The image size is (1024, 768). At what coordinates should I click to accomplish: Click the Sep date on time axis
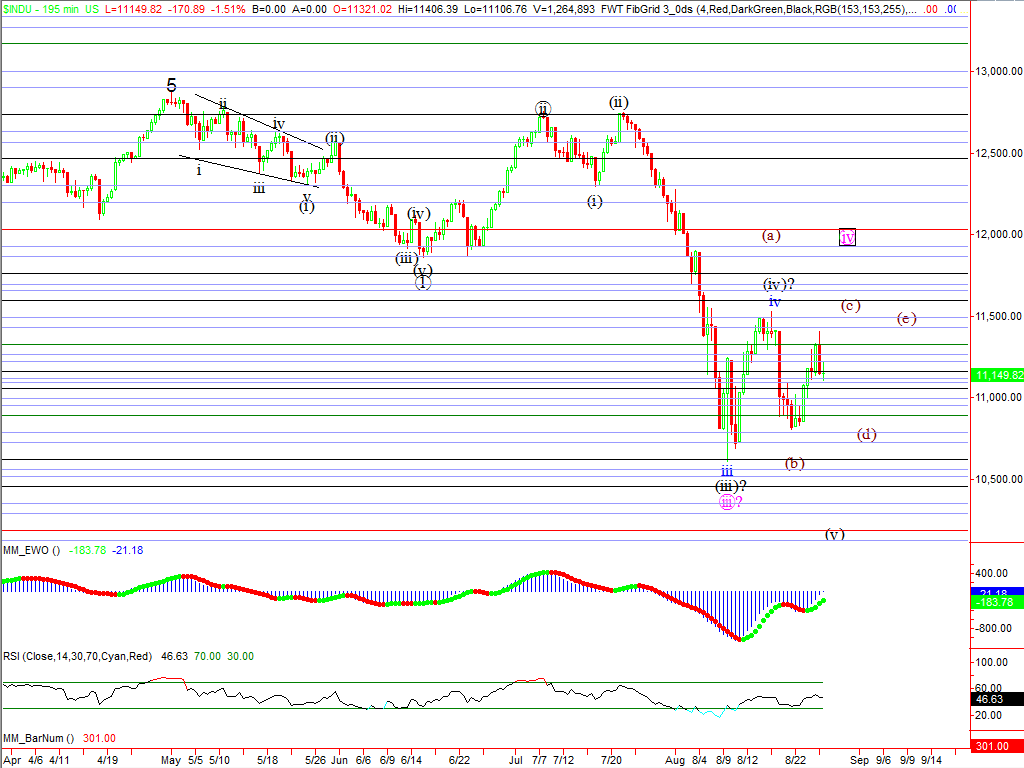[859, 759]
